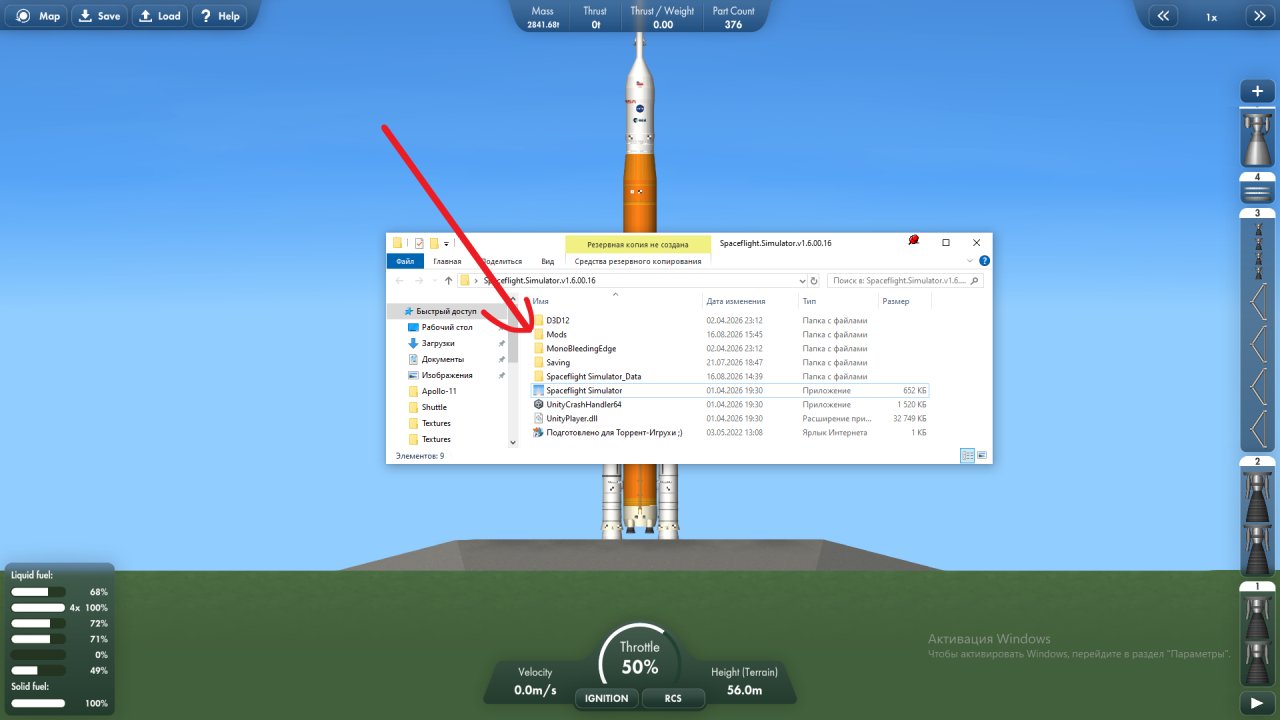Refresh the folder with refresh icon

[814, 281]
